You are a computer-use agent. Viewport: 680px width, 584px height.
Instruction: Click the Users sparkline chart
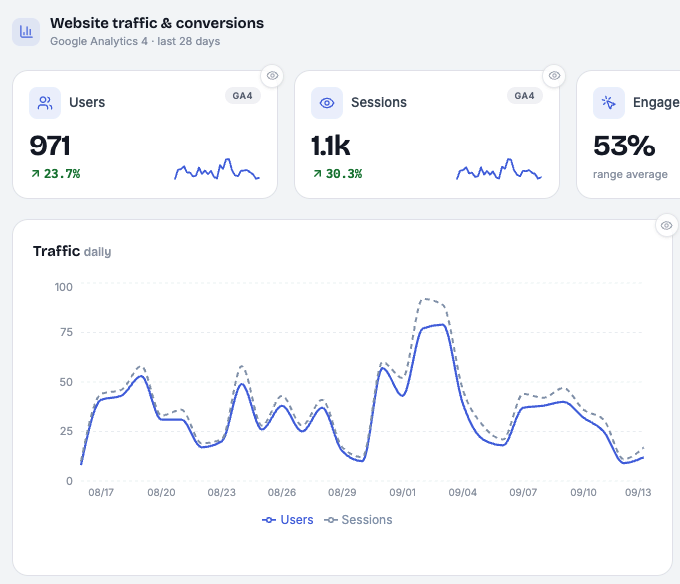[217, 169]
